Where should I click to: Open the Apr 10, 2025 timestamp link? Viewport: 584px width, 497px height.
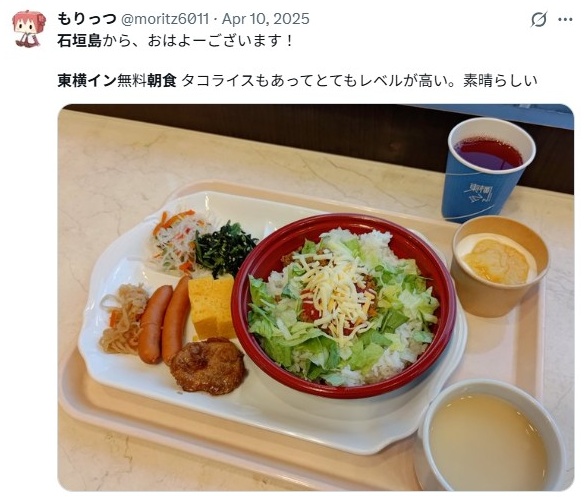(266, 19)
